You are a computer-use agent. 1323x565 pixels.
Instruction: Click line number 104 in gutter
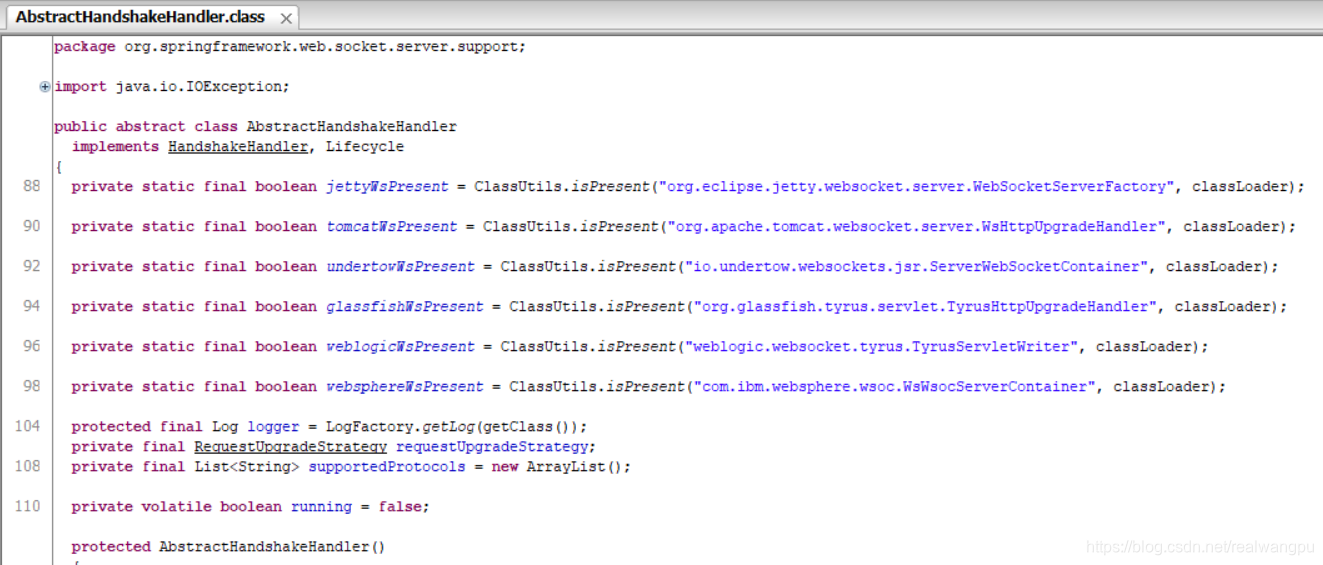[28, 426]
